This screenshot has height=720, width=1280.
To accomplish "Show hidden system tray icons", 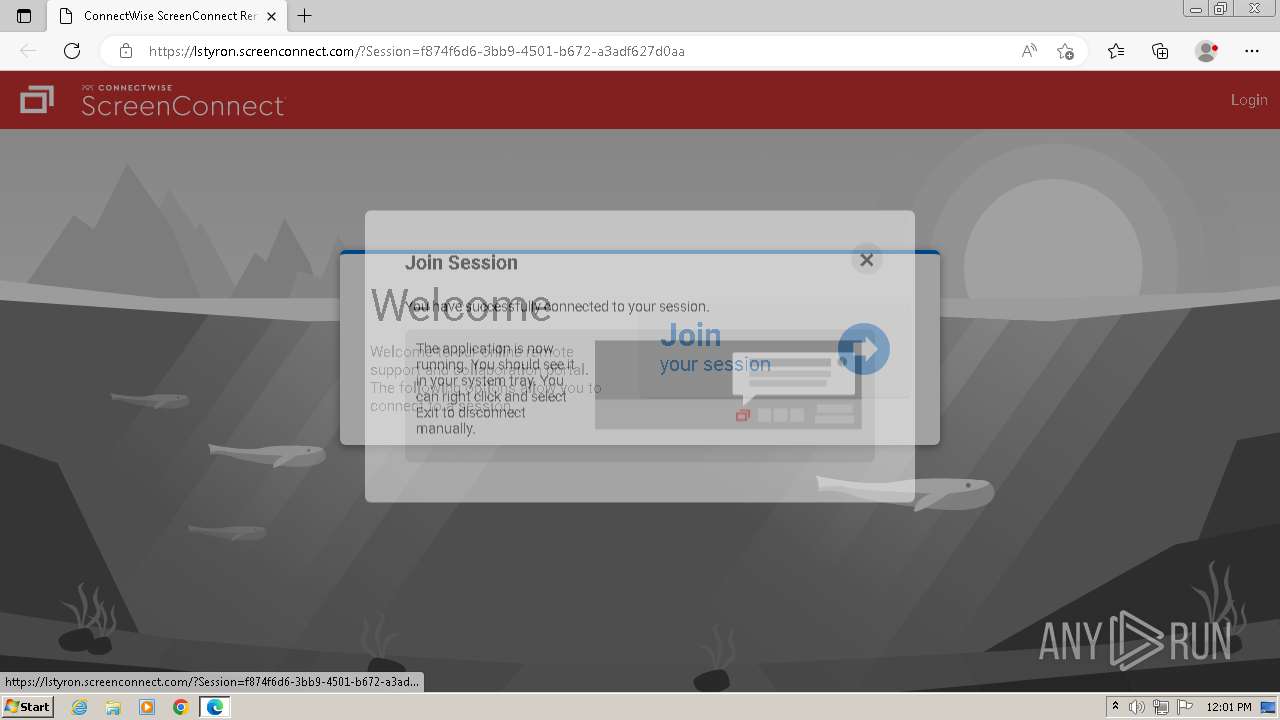I will point(1115,707).
